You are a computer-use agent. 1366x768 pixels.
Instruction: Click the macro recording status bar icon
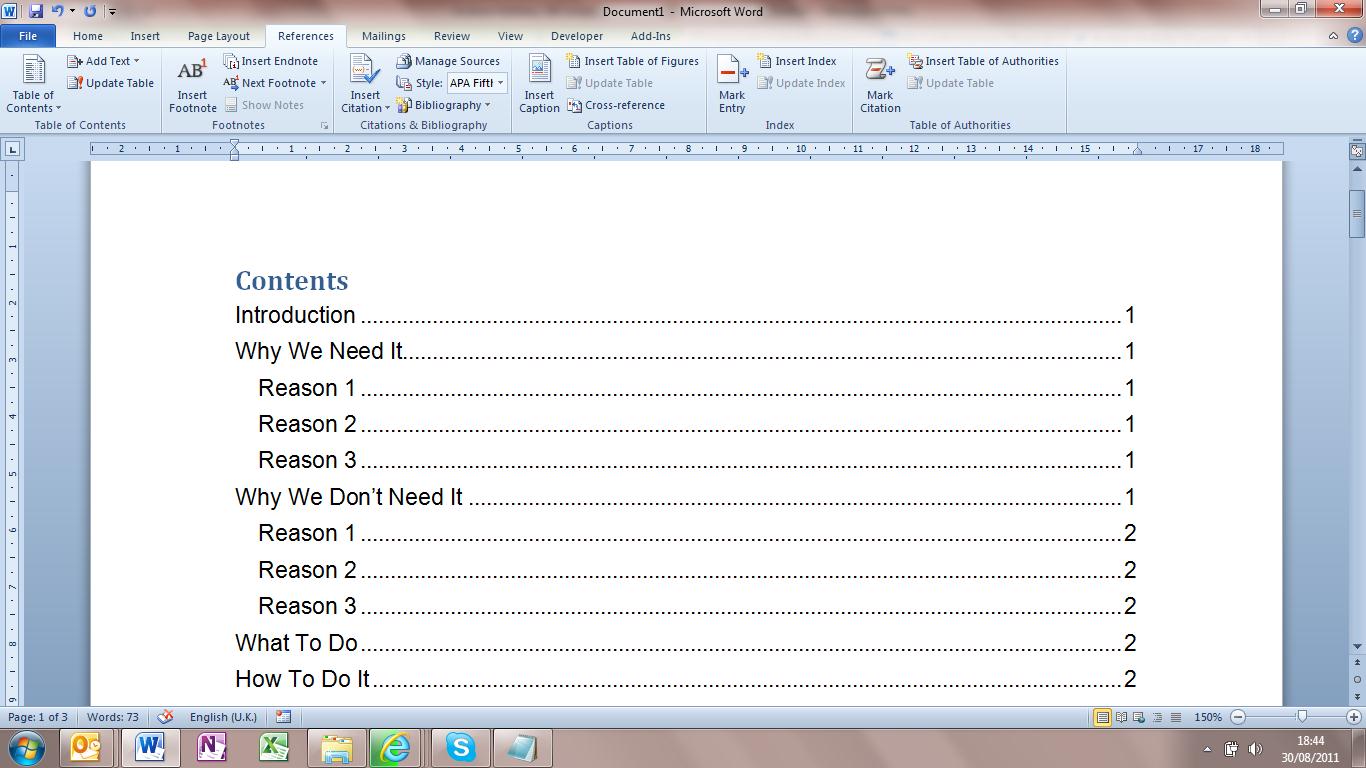[283, 717]
